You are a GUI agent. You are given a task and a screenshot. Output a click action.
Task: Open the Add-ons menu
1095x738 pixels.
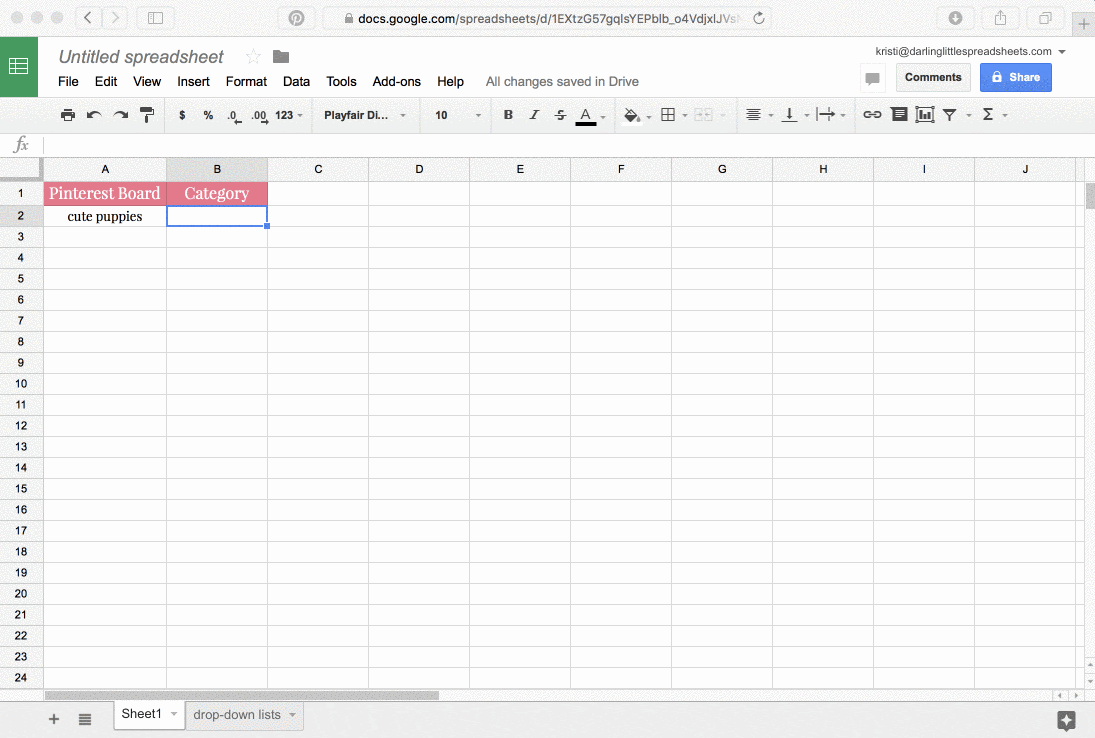click(397, 82)
